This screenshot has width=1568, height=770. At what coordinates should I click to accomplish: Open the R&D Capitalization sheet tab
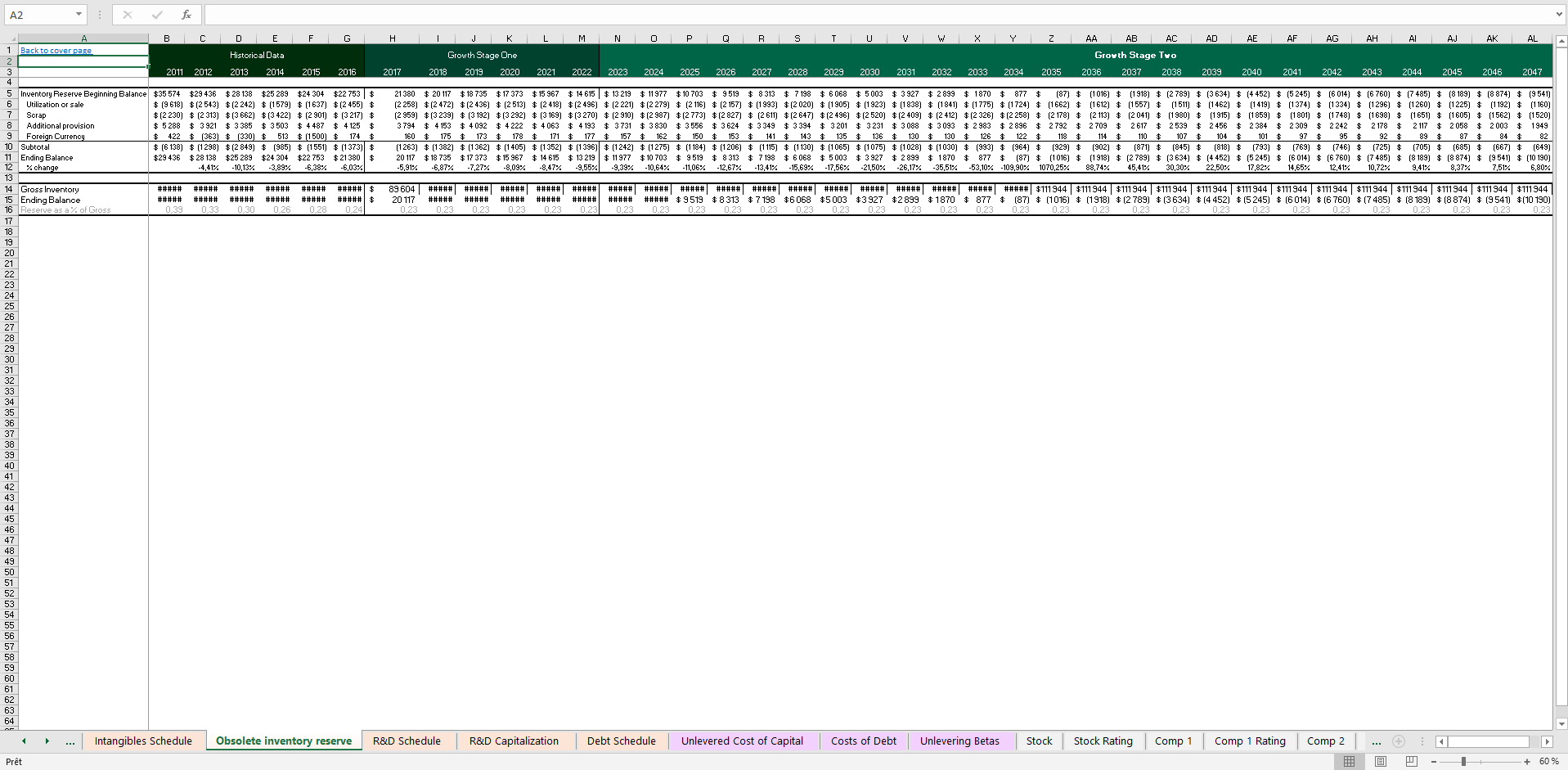tap(514, 741)
